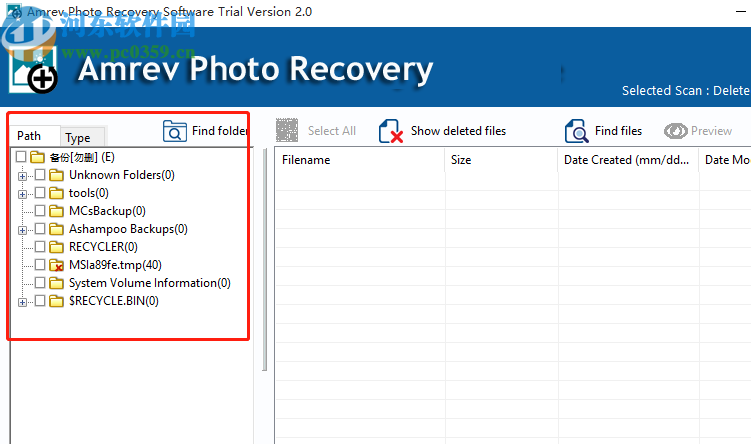751x444 pixels.
Task: Click the Find folder magnifier icon
Action: click(x=174, y=131)
